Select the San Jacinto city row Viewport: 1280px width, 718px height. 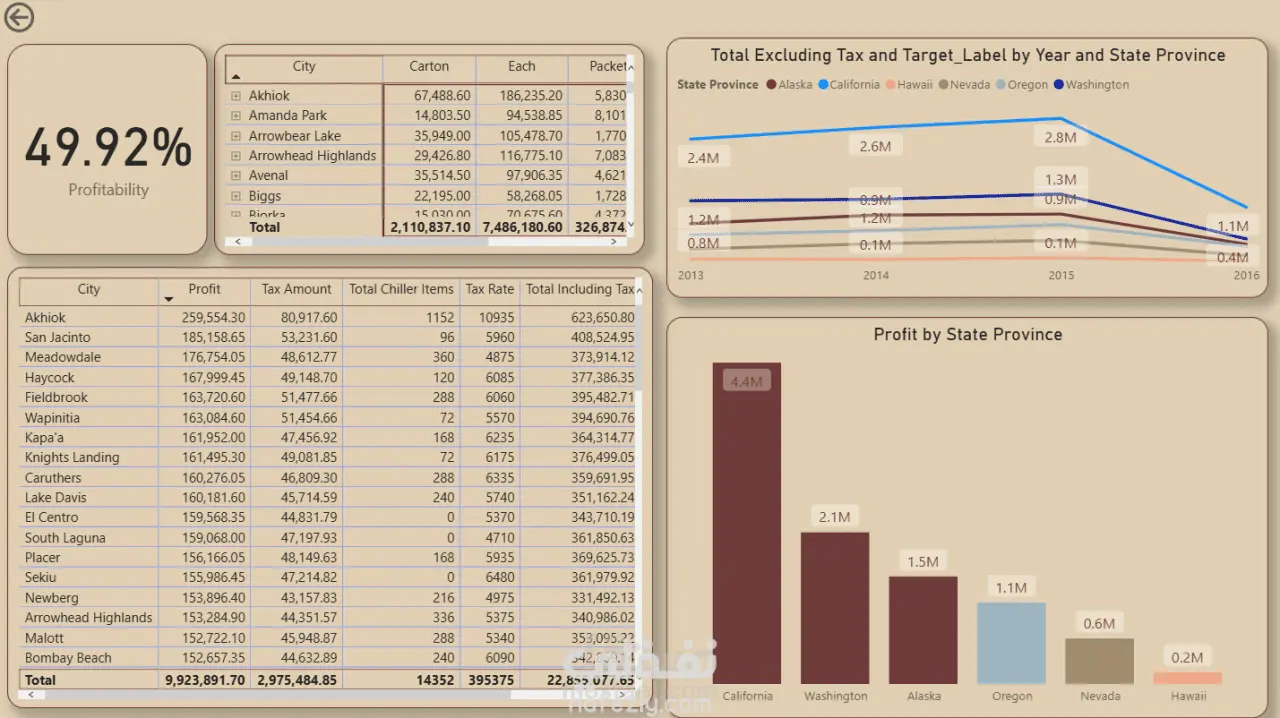click(x=327, y=338)
